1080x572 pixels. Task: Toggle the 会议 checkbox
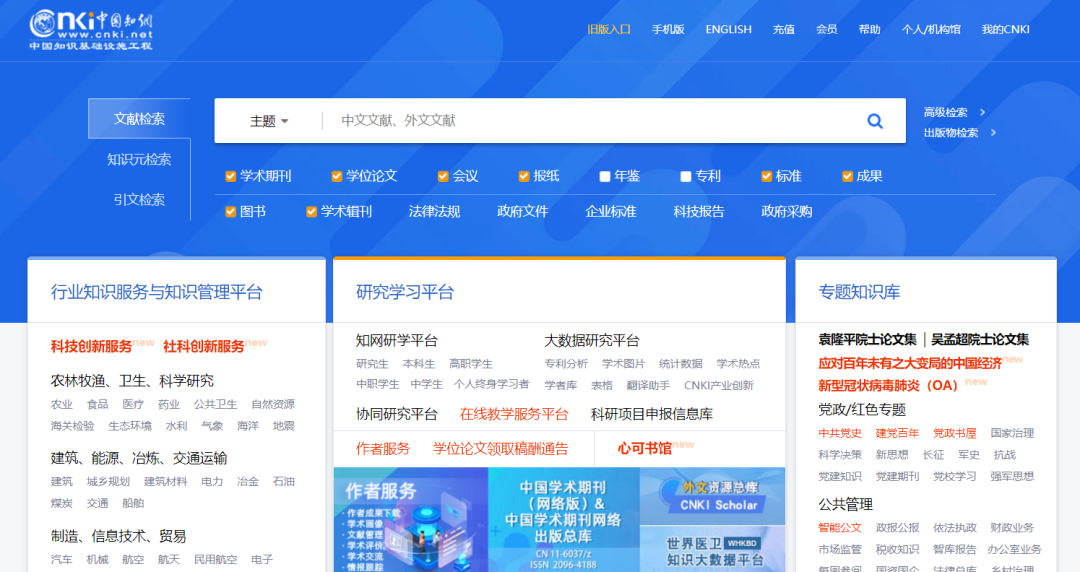point(443,176)
